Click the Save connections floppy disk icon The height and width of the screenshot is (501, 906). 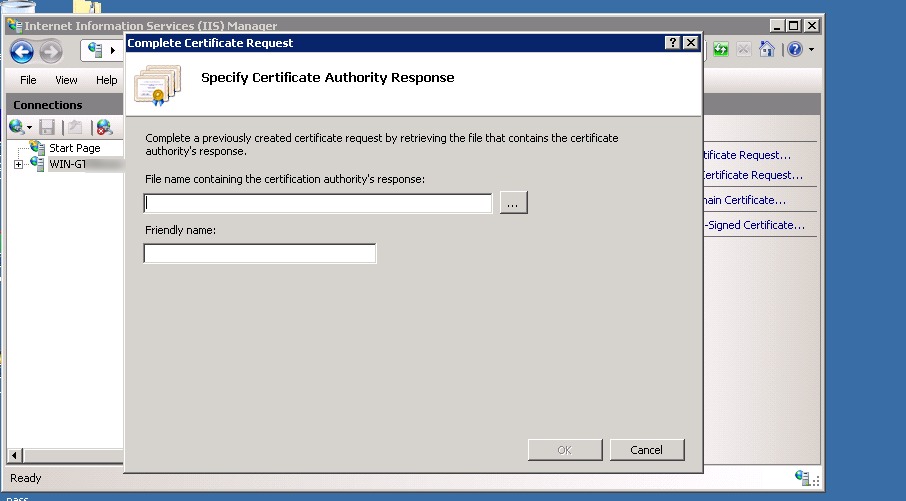point(47,127)
